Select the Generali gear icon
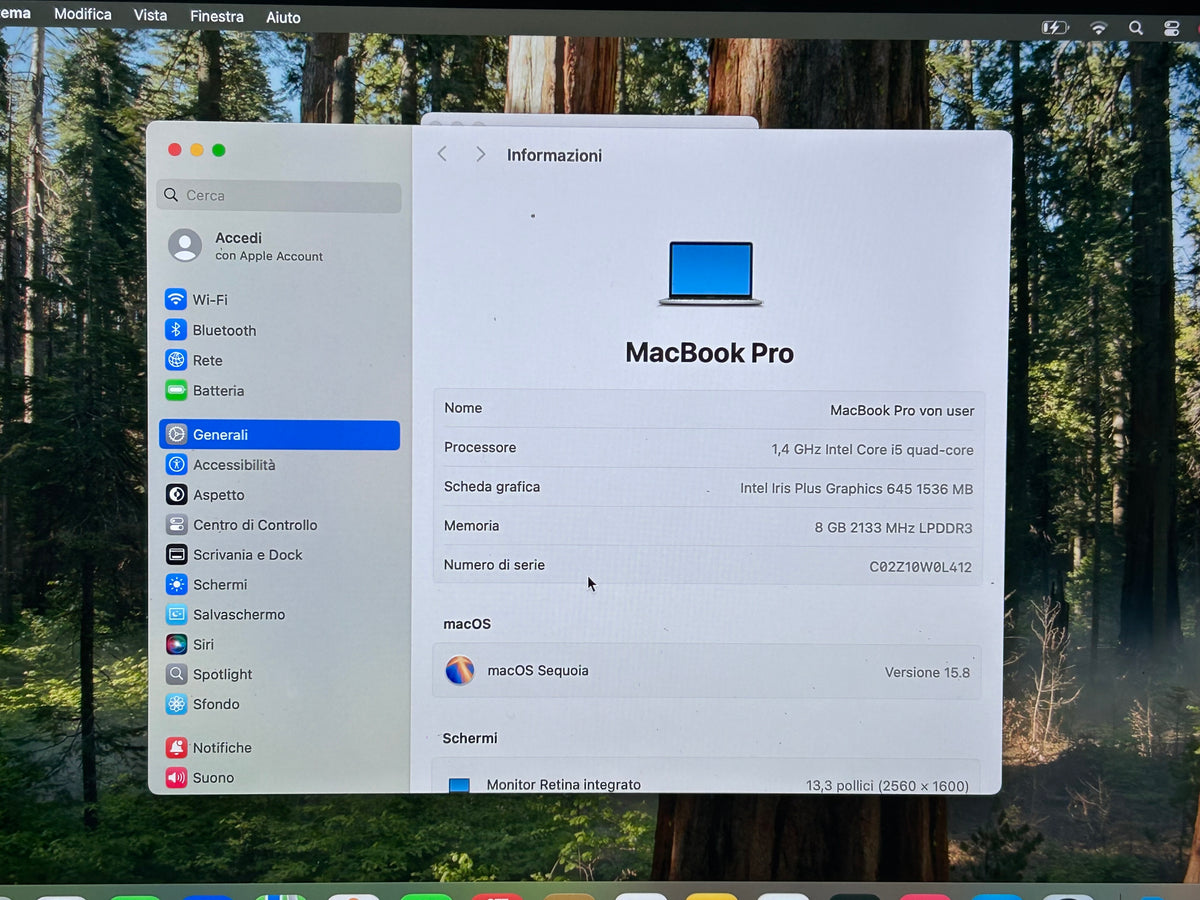Viewport: 1200px width, 900px height. [176, 434]
